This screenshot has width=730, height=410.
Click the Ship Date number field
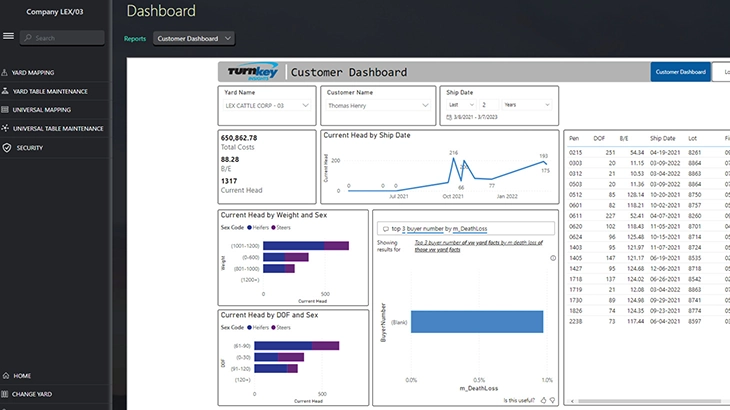(488, 105)
